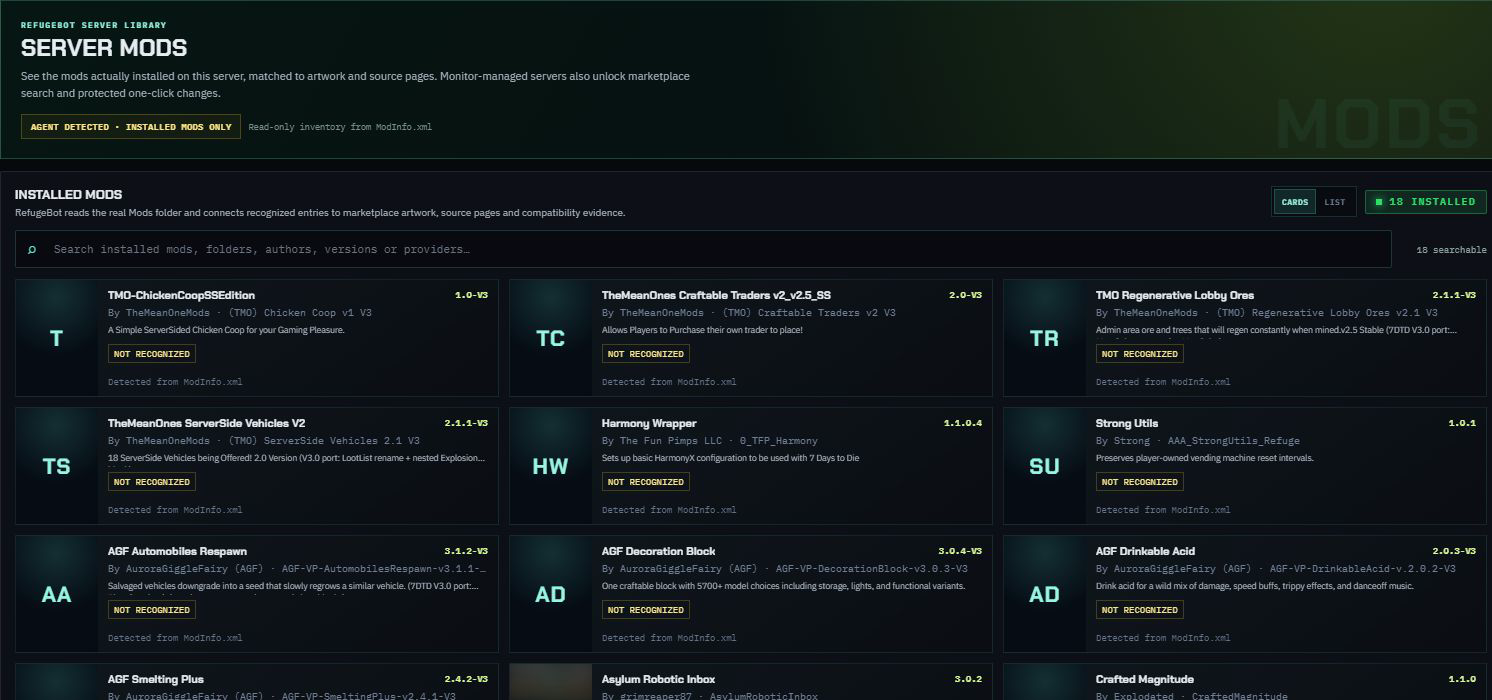Click the Agent Detected installed mods only badge
The image size is (1492, 700).
[x=131, y=127]
